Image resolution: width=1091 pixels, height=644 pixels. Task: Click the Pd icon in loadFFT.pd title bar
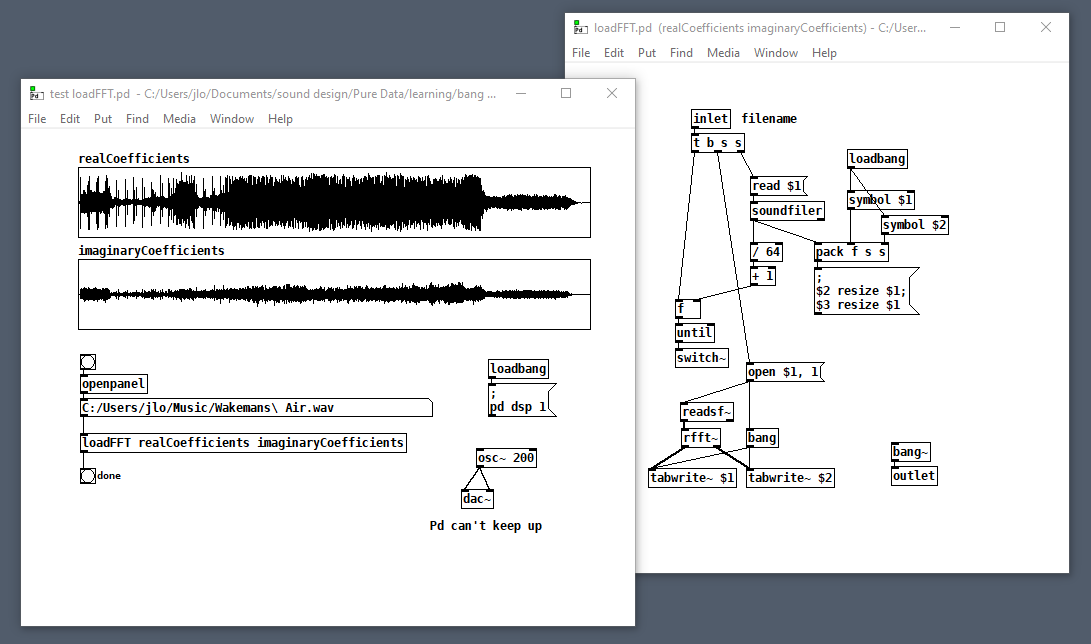pyautogui.click(x=580, y=28)
